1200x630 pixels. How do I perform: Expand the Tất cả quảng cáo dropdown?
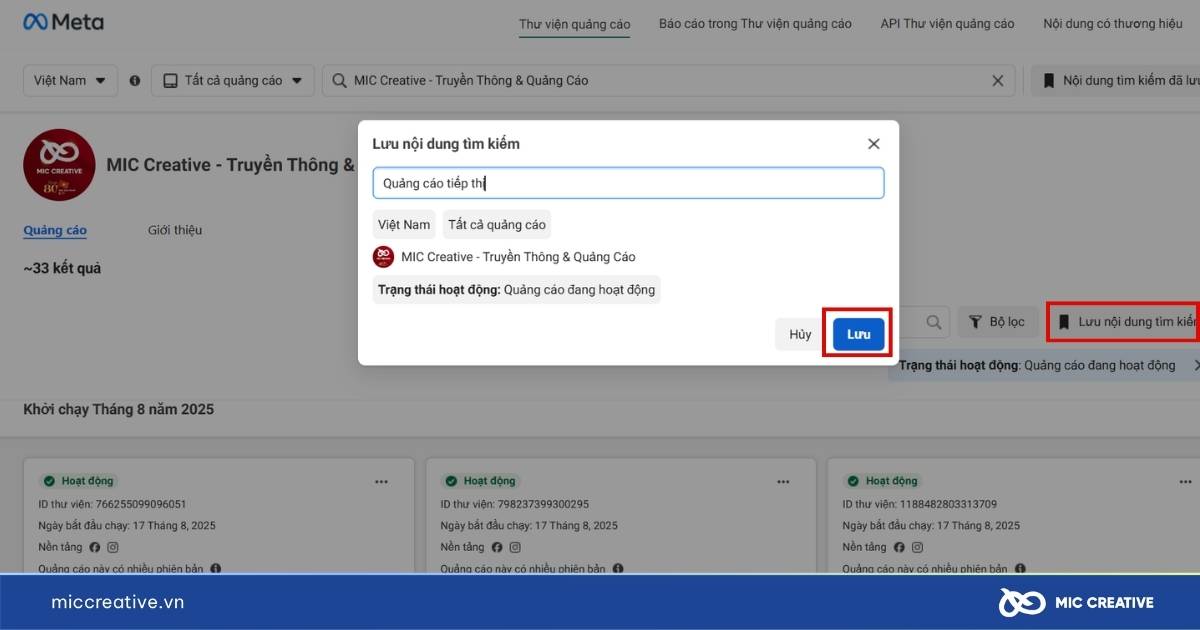click(233, 80)
